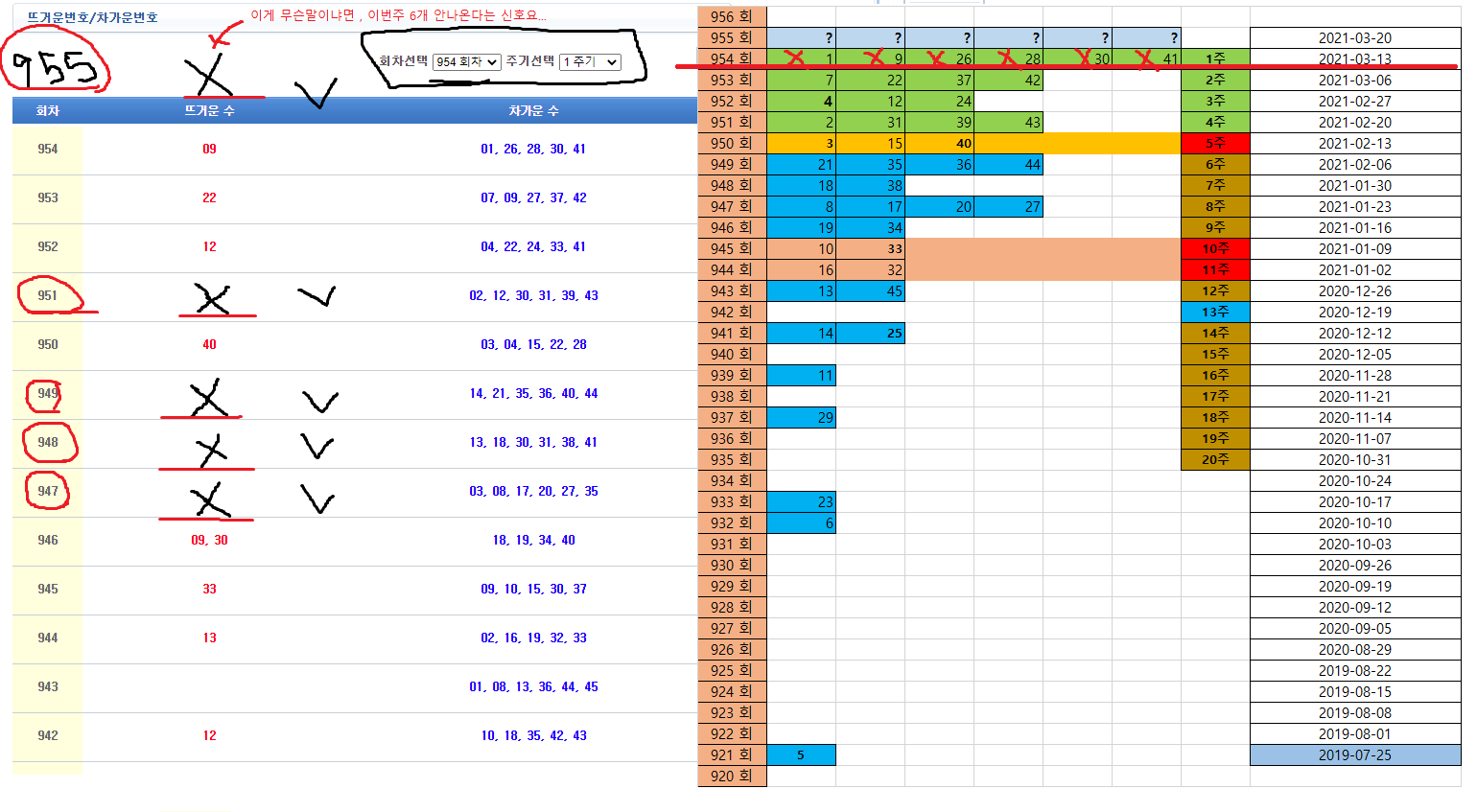Click the blue 회차 column header

coord(48,111)
